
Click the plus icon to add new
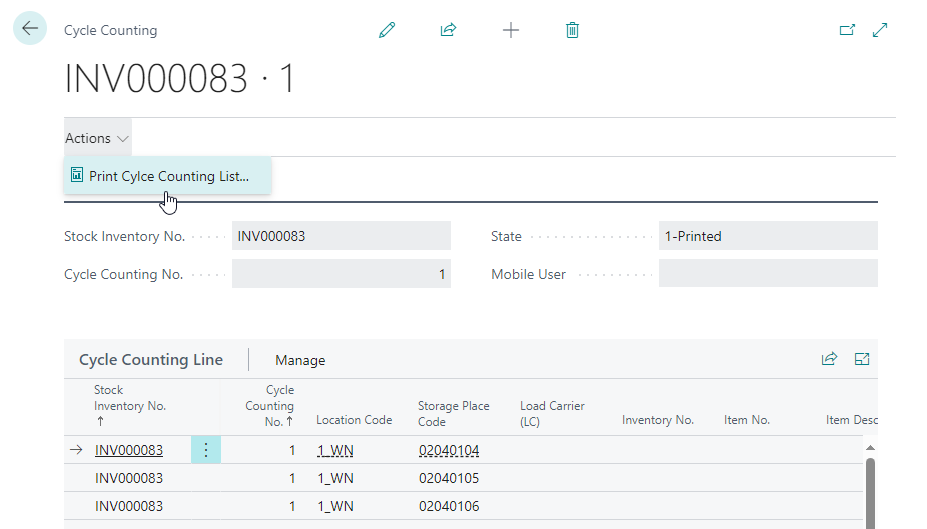510,30
